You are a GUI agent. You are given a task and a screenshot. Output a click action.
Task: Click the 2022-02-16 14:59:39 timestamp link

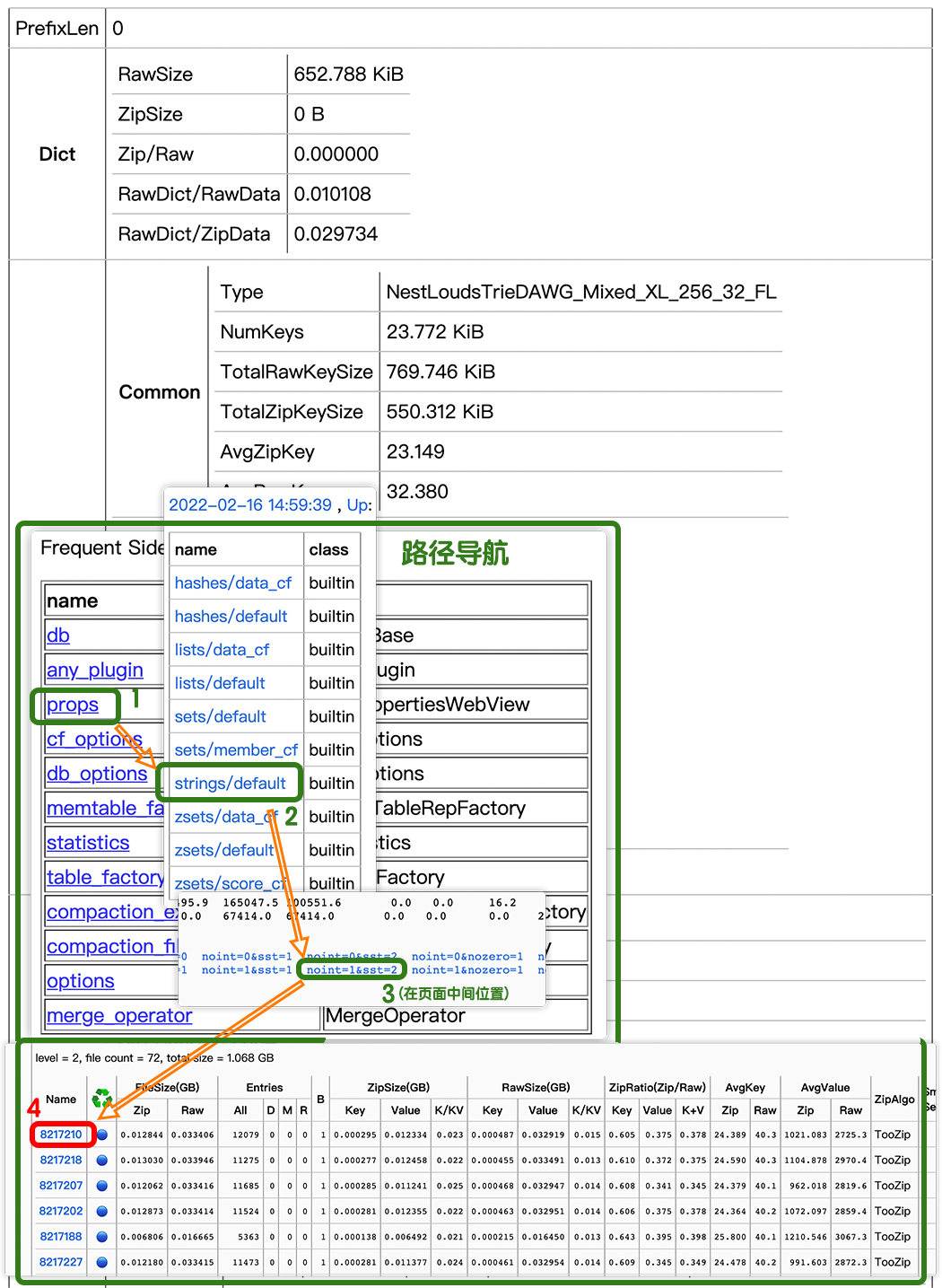point(250,505)
